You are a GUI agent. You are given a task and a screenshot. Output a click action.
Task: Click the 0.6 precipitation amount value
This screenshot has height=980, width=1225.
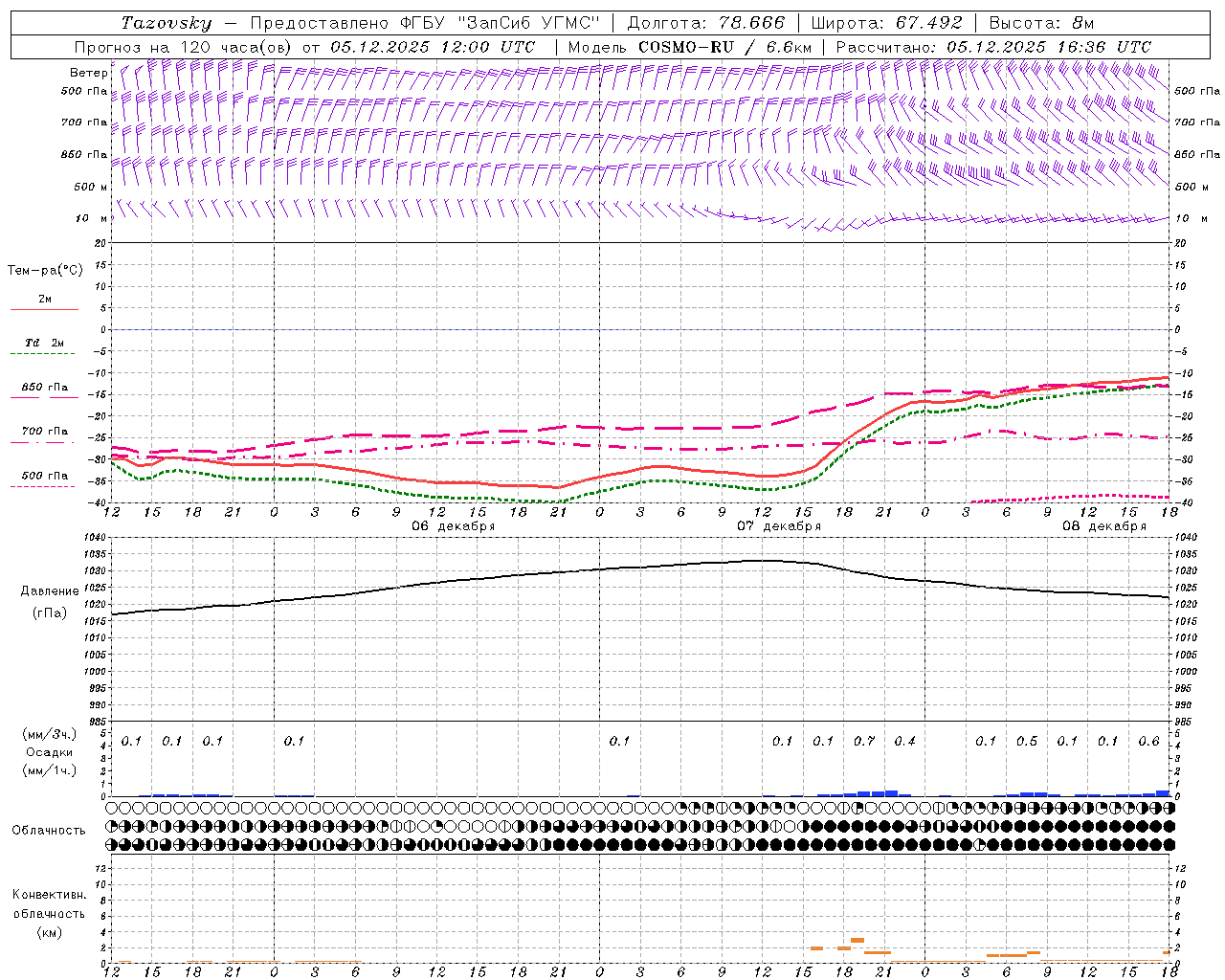coord(1148,741)
